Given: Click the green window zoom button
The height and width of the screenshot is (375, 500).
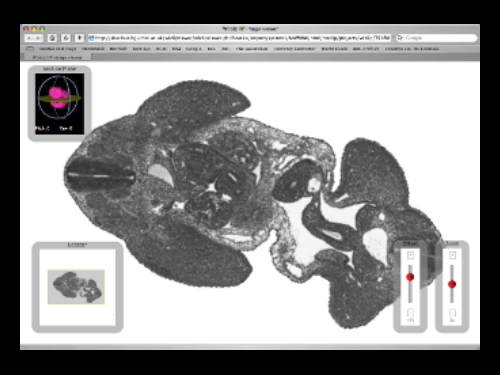Looking at the screenshot, I should (42, 29).
